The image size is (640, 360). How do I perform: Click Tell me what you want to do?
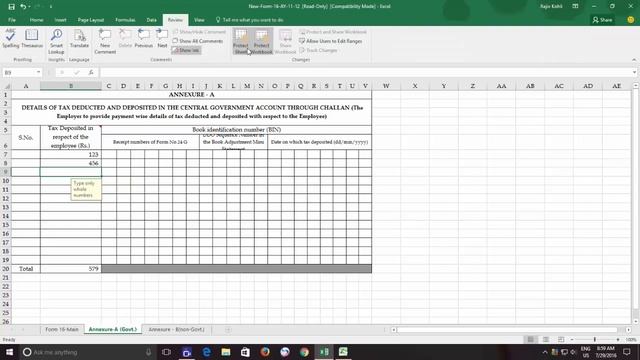click(x=249, y=20)
